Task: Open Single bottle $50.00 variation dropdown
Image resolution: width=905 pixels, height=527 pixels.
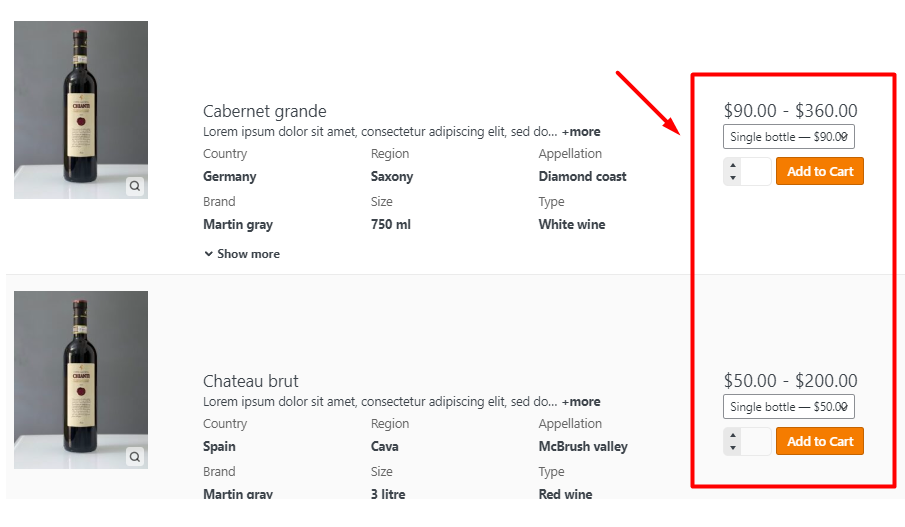Action: tap(788, 407)
